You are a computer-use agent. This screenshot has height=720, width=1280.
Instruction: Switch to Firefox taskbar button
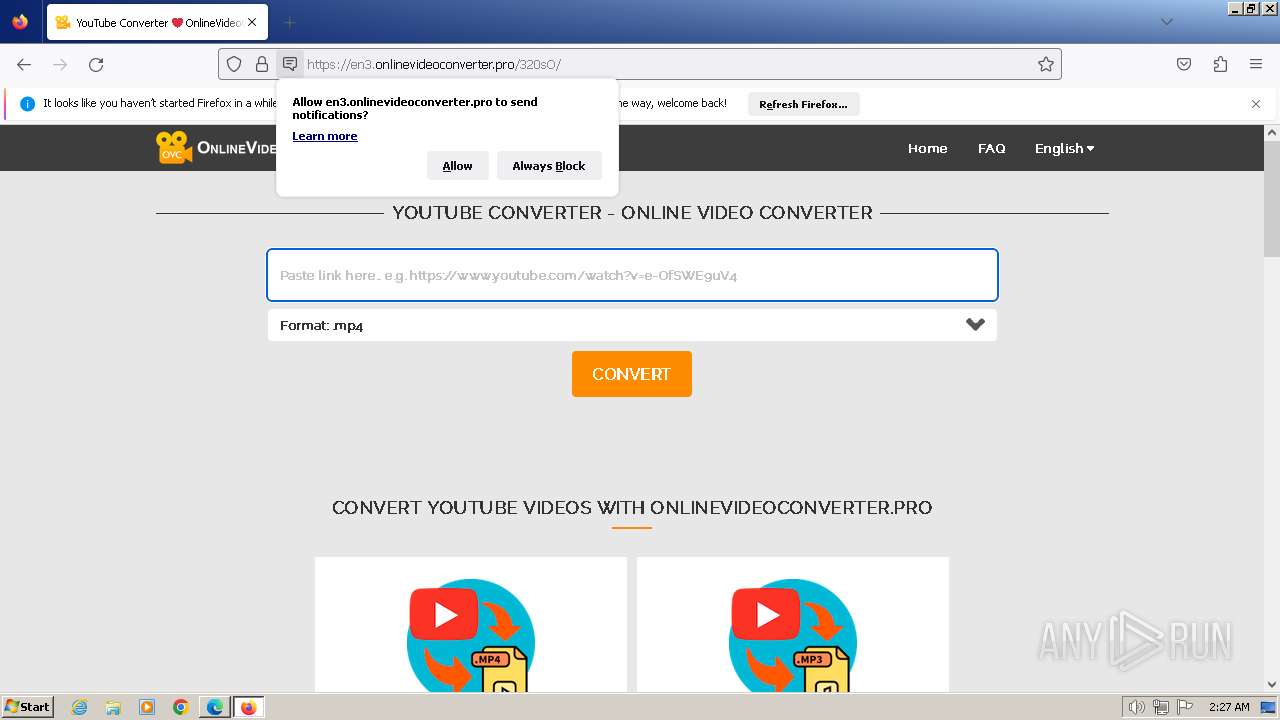[248, 707]
